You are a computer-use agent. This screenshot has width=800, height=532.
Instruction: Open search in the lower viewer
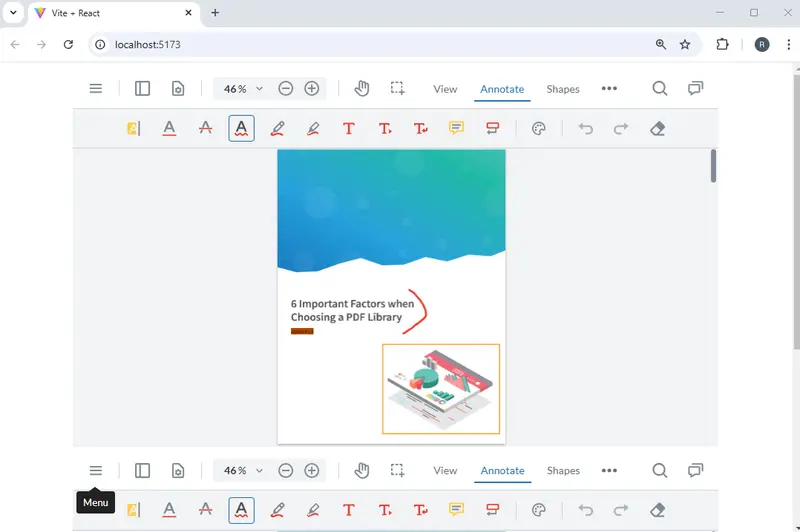coord(660,470)
